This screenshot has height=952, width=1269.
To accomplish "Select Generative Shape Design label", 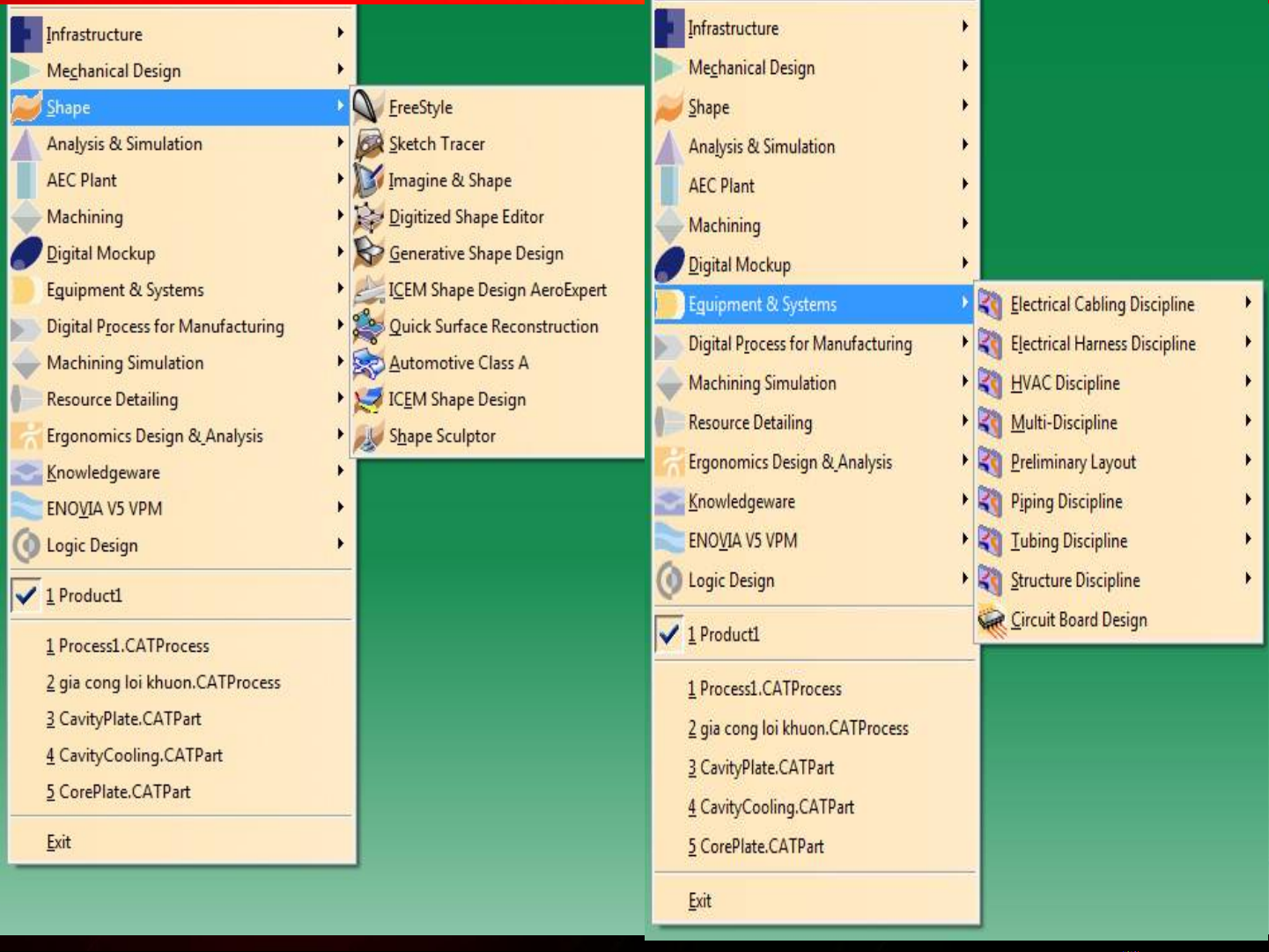I will coord(476,254).
